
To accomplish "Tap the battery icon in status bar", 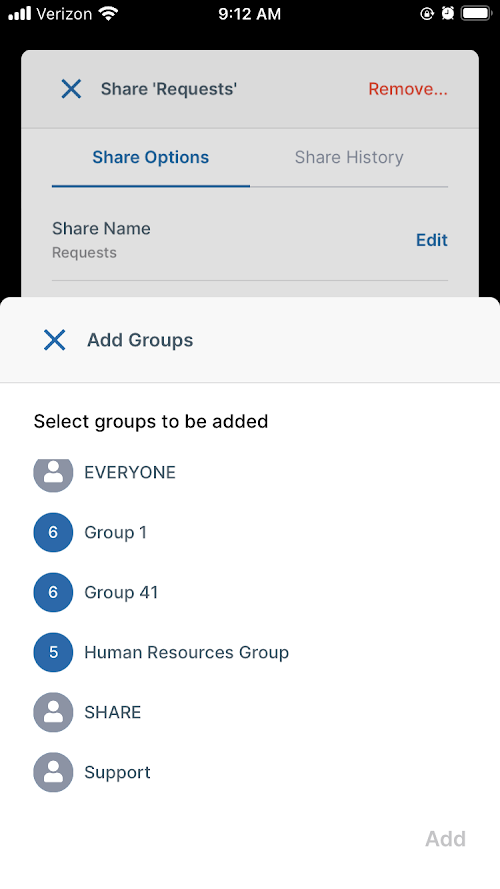I will 476,14.
